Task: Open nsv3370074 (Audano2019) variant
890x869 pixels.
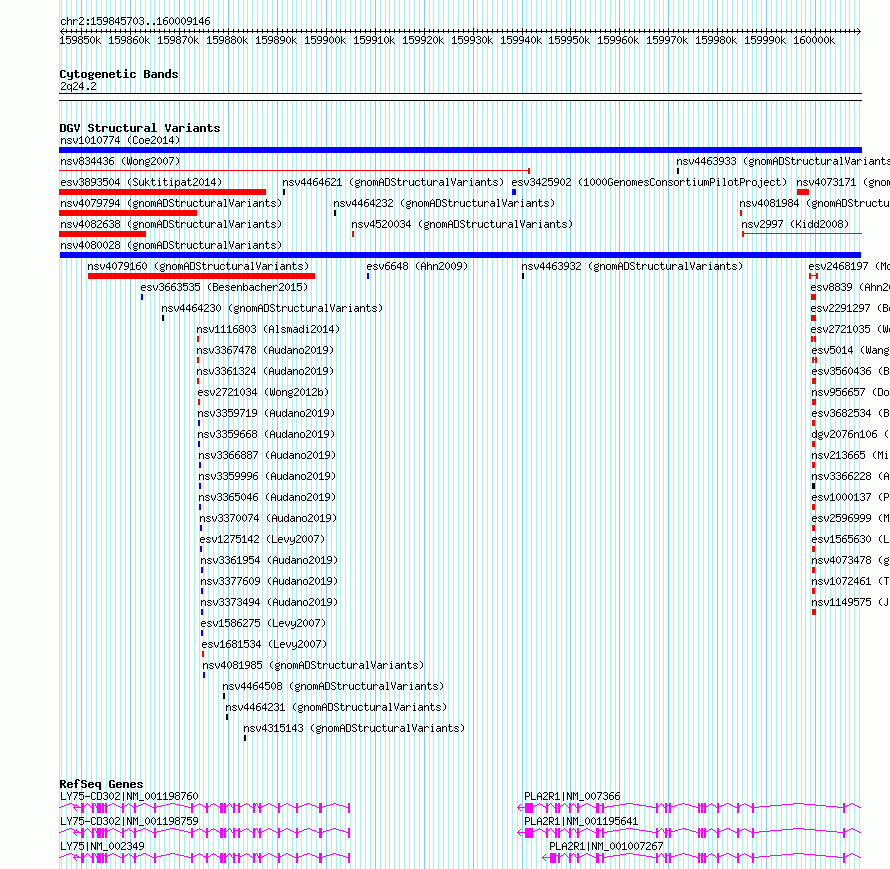Action: (268, 518)
